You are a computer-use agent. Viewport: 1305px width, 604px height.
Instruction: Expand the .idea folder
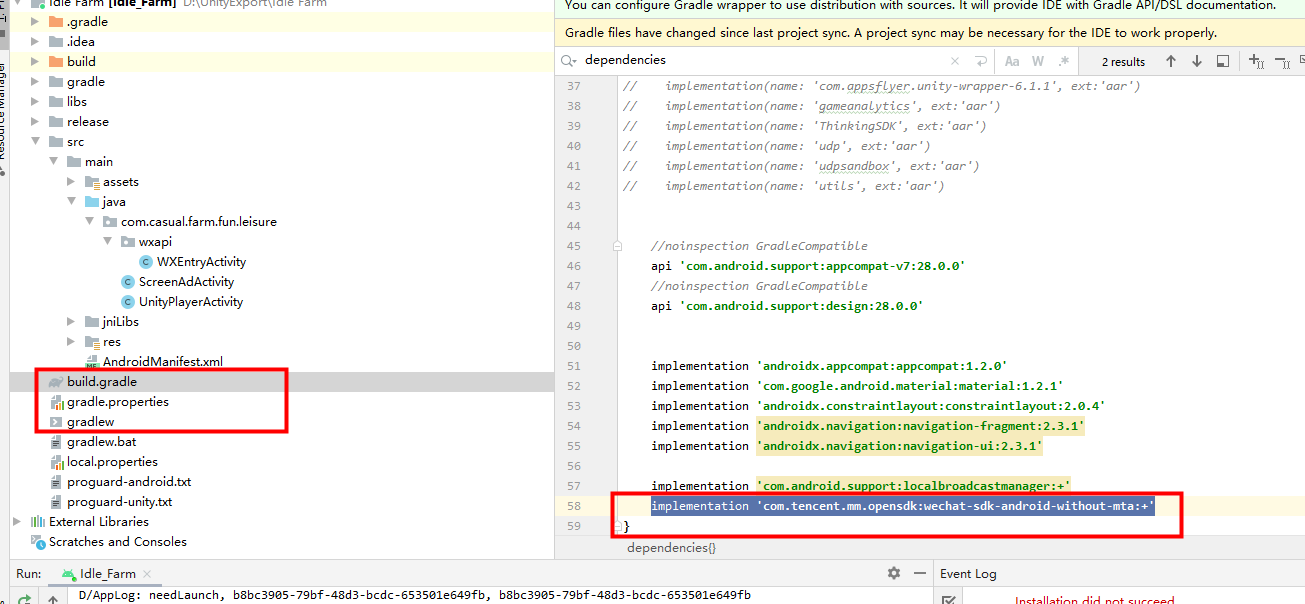pyautogui.click(x=35, y=42)
